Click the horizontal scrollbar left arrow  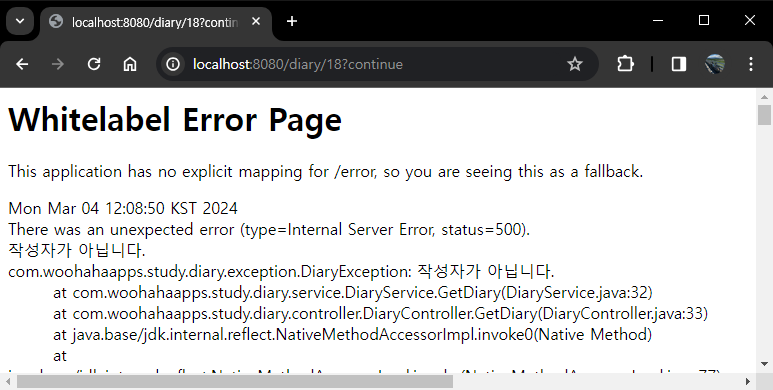point(8,381)
